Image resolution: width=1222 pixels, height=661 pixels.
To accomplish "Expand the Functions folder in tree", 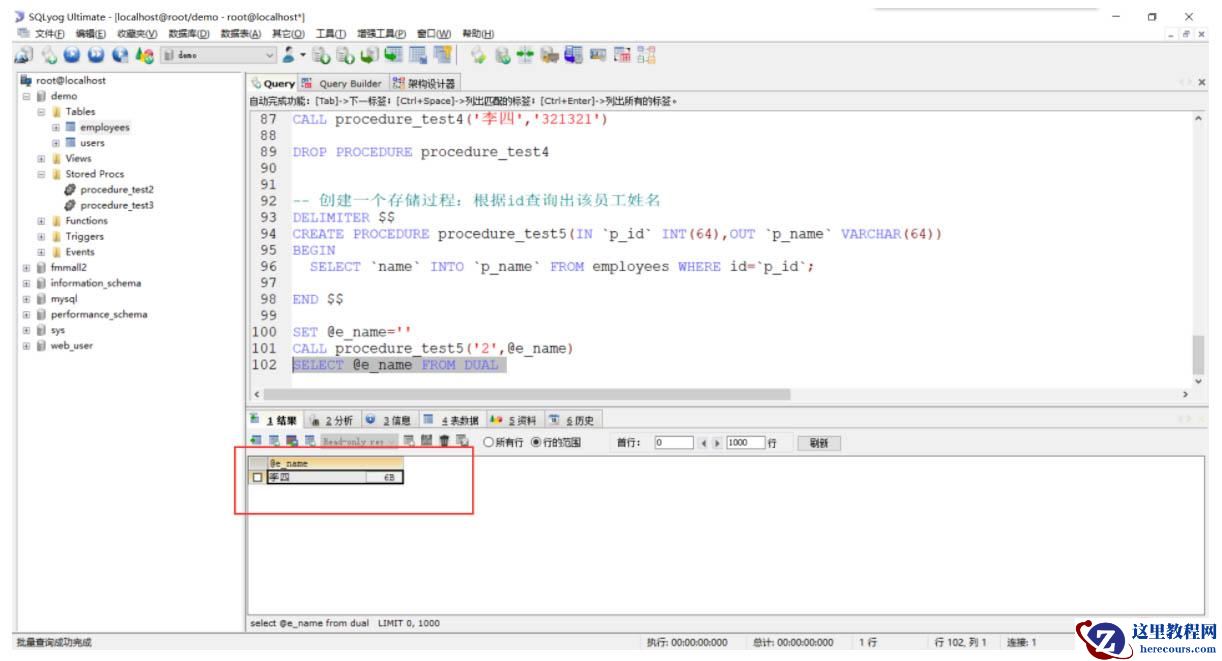I will pyautogui.click(x=41, y=221).
